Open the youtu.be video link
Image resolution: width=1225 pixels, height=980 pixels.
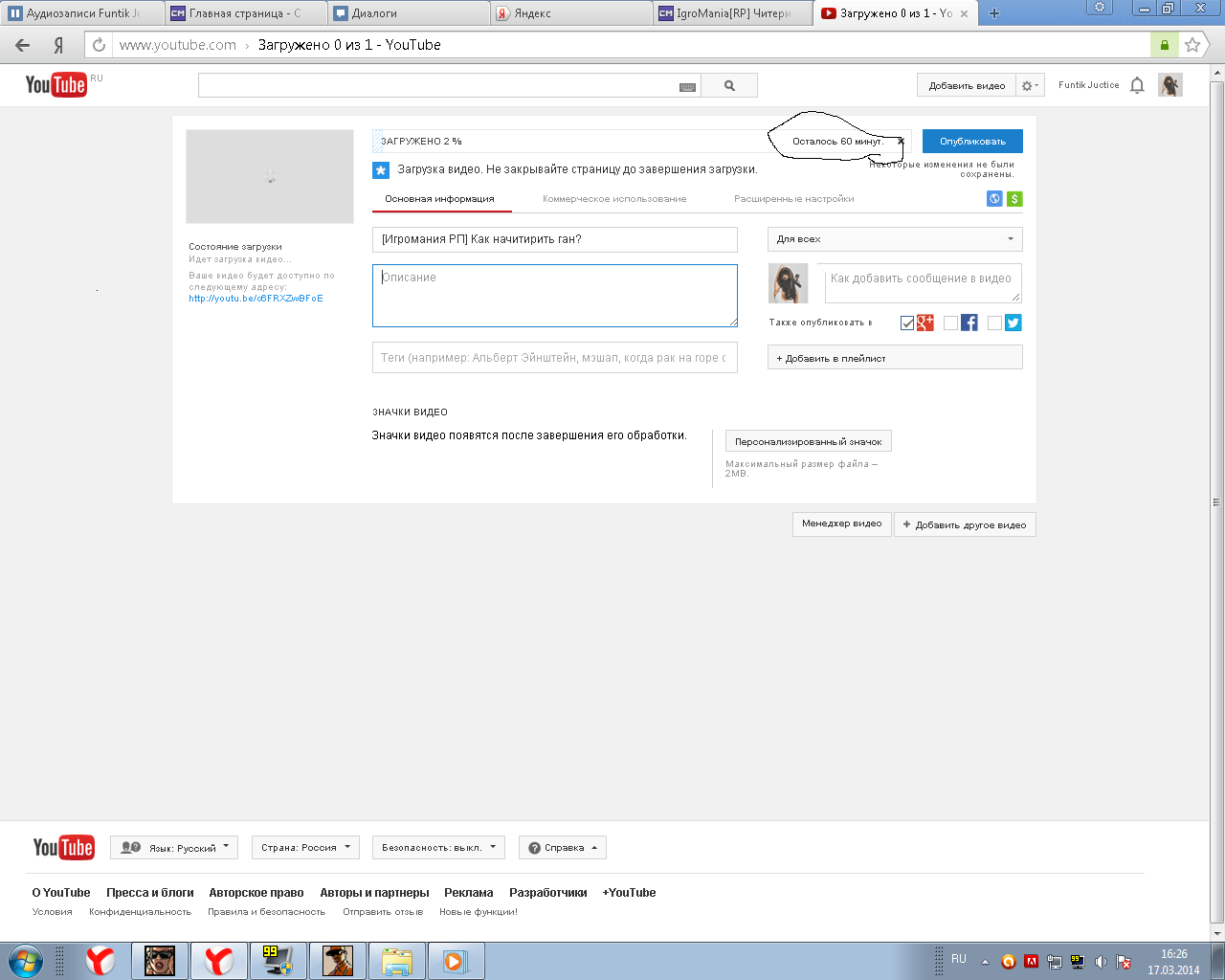(x=256, y=299)
